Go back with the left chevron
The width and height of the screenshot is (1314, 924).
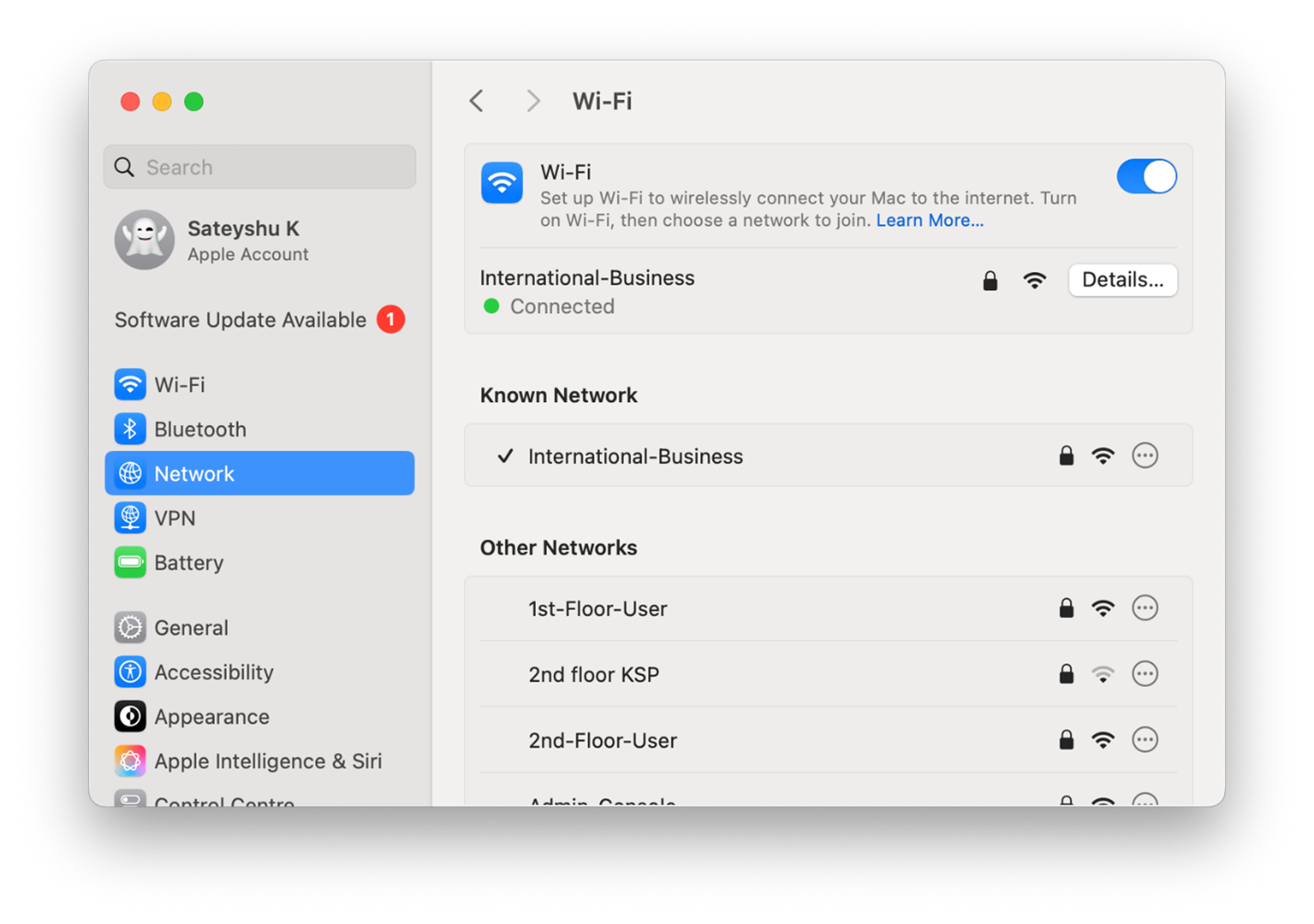[476, 101]
